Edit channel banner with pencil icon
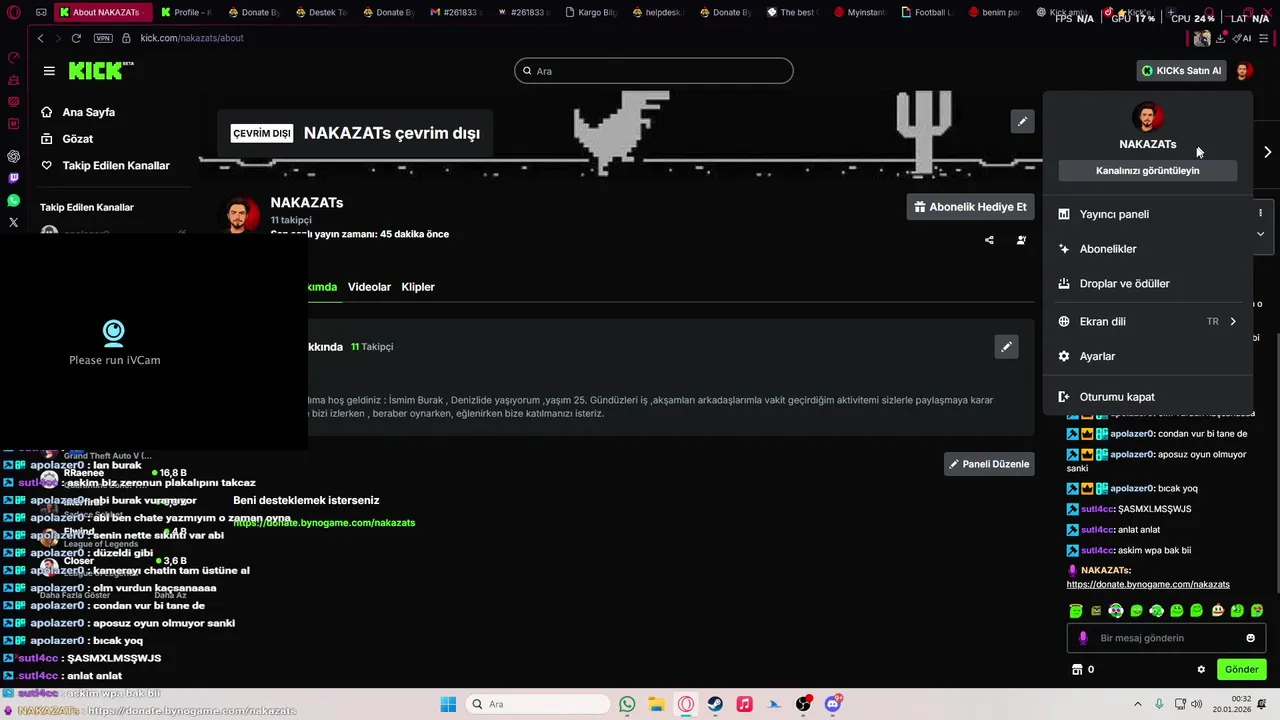 1022,121
